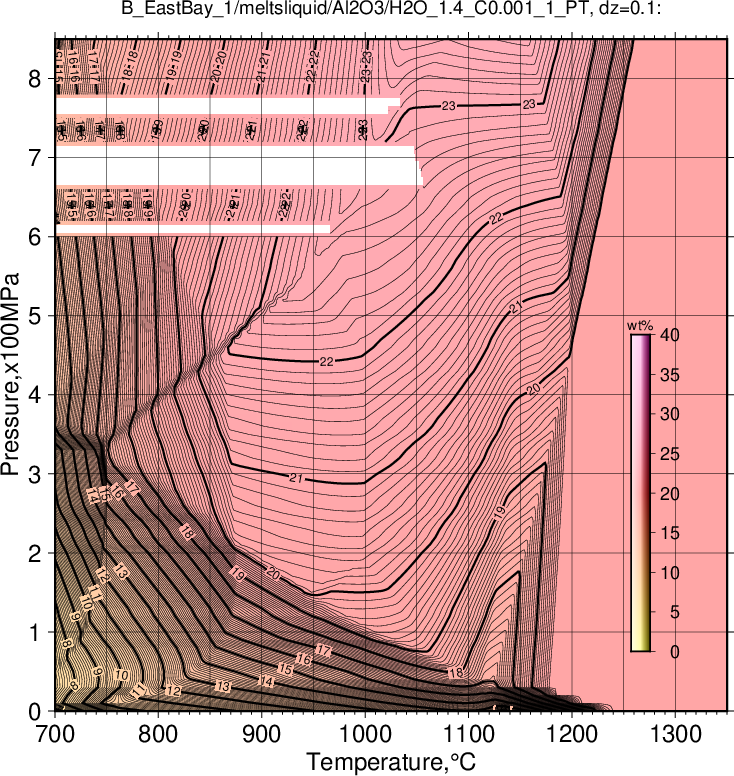Image resolution: width=734 pixels, height=776 pixels.
Task: Select the colorbar scale value 35
Action: [670, 375]
